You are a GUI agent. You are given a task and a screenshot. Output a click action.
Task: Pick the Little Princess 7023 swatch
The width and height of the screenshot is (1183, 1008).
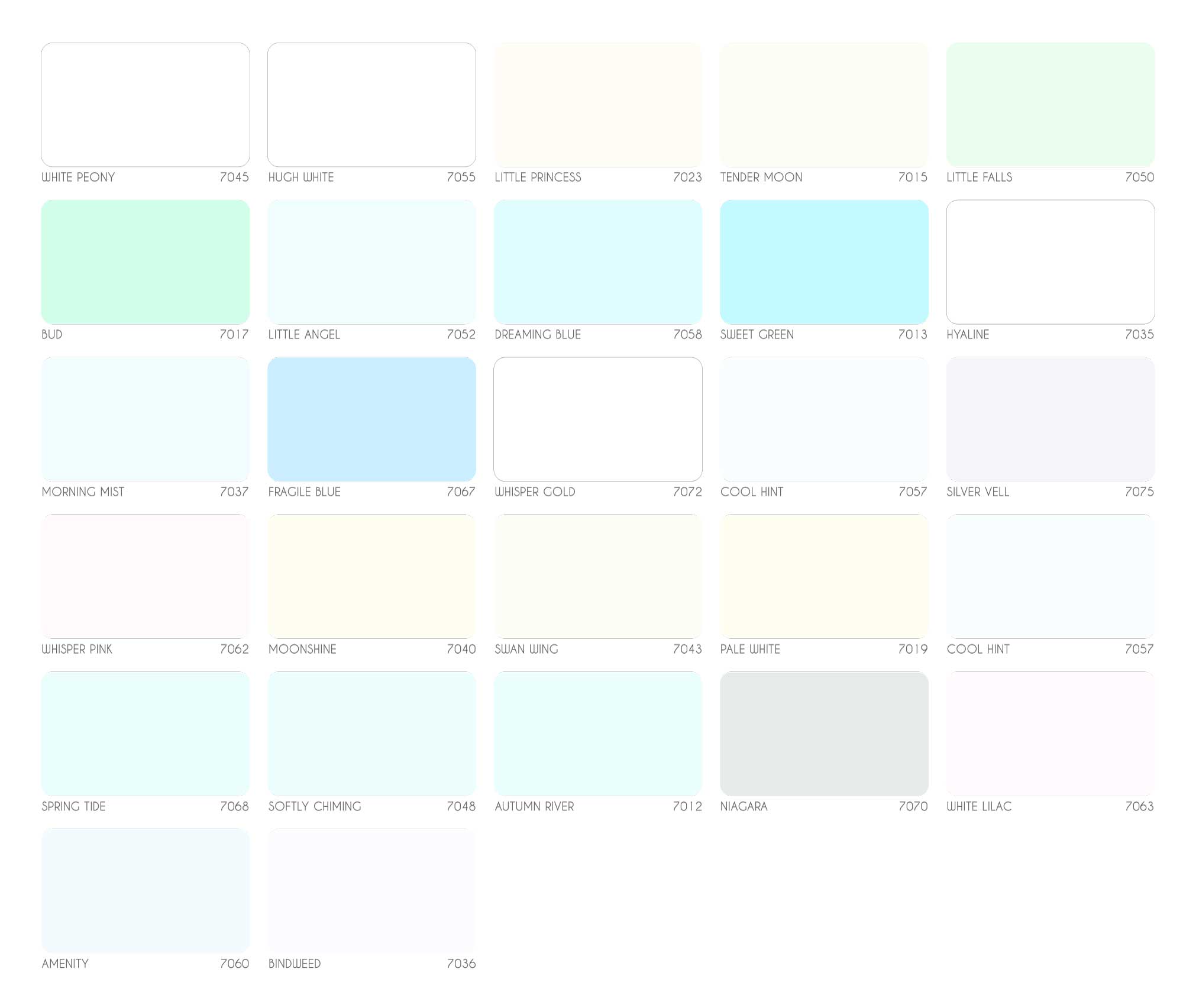click(x=598, y=104)
